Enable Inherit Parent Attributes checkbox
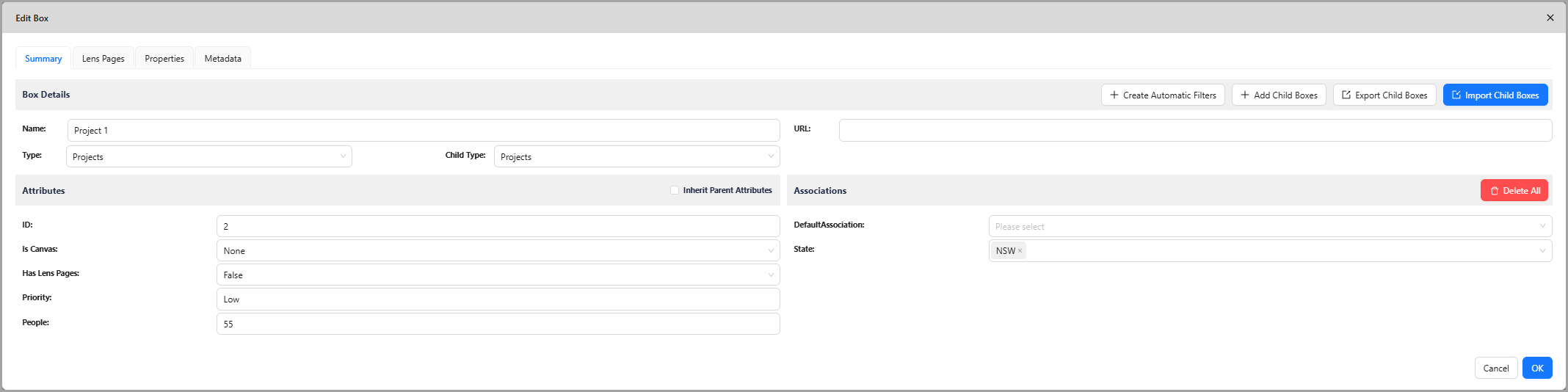This screenshot has width=1568, height=392. 675,190
